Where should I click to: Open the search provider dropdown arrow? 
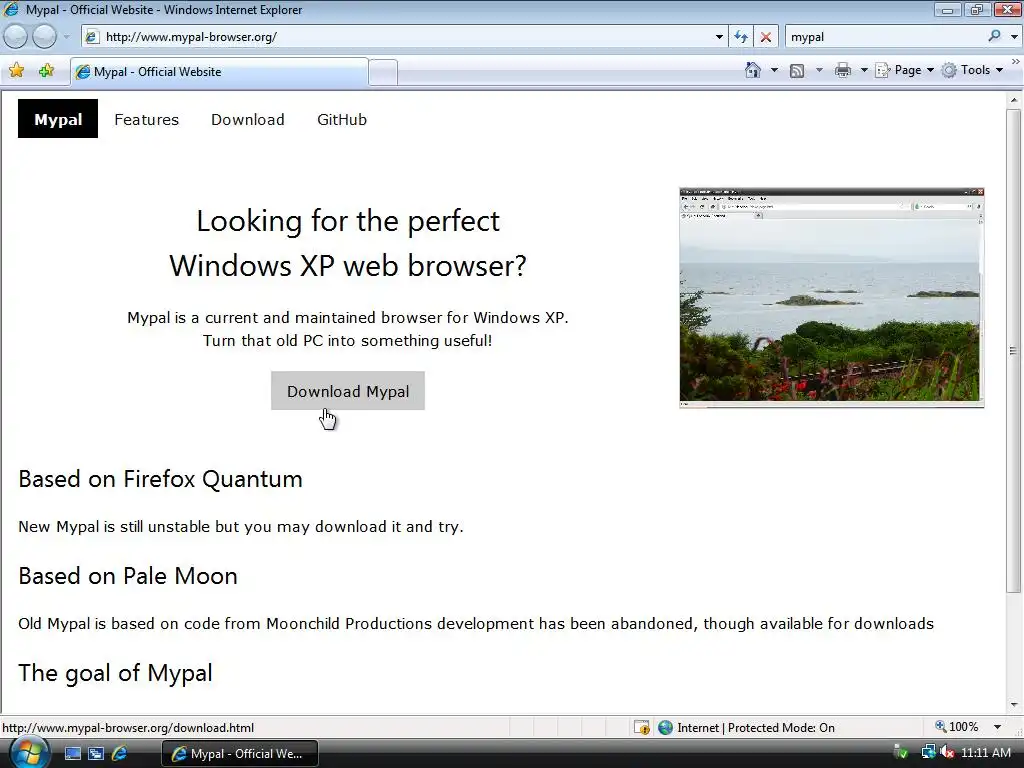point(1014,37)
